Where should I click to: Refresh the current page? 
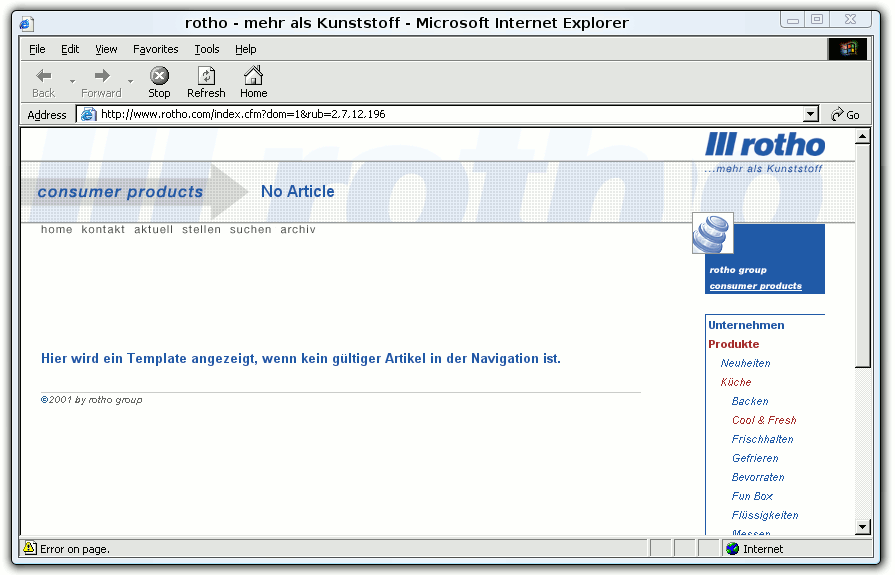click(x=206, y=82)
